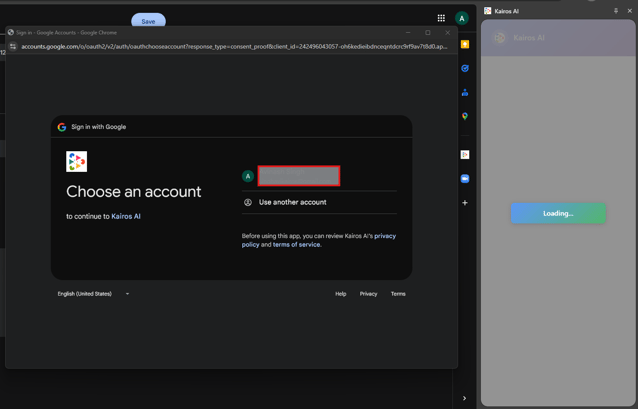Click the plus icon to get add-ons

click(x=465, y=203)
